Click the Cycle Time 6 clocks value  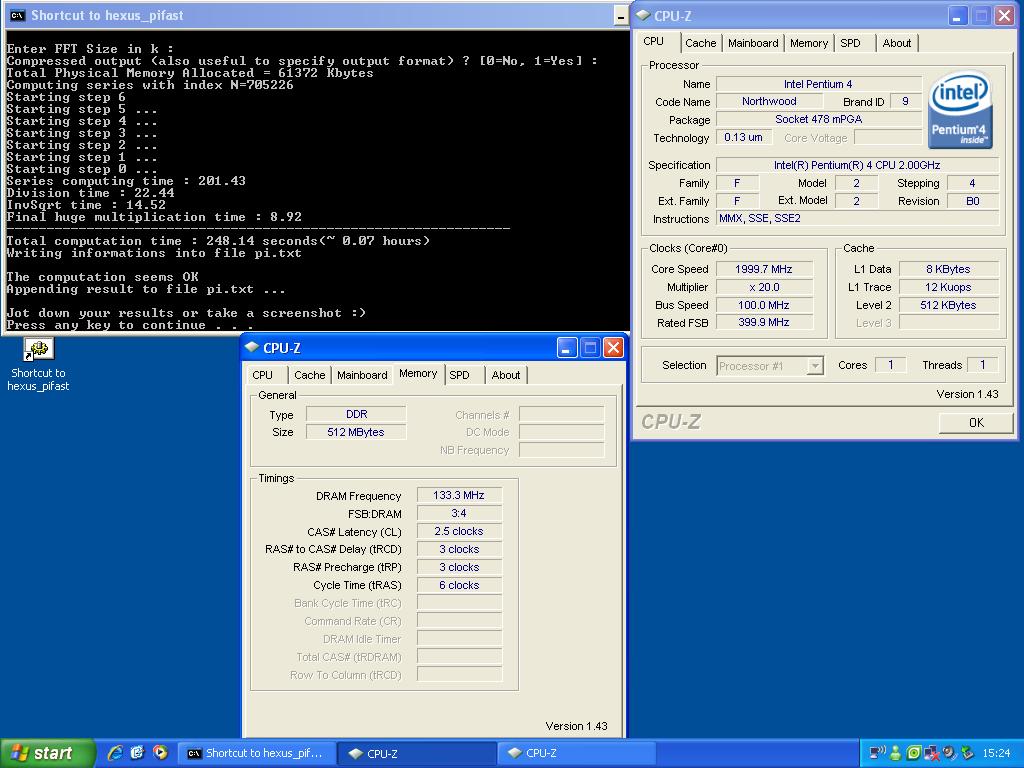click(x=459, y=585)
